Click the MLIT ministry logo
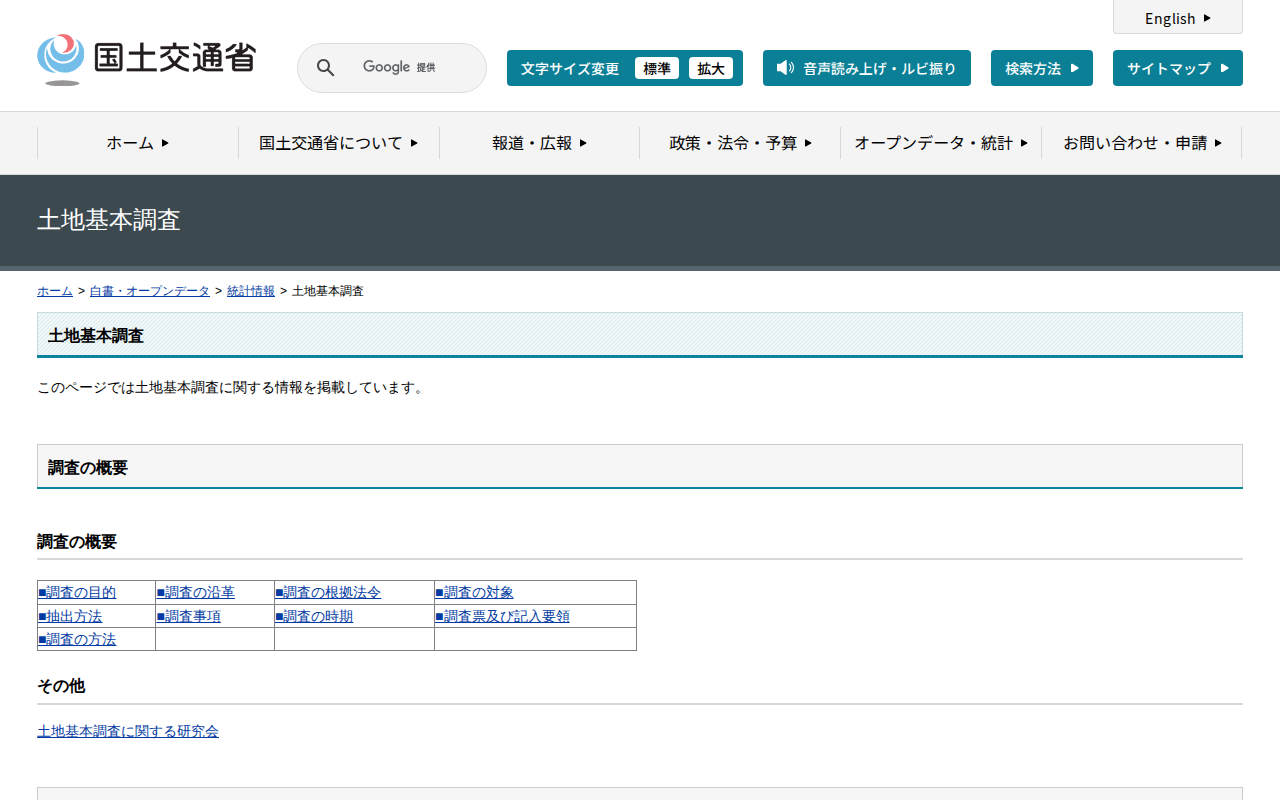 (146, 59)
